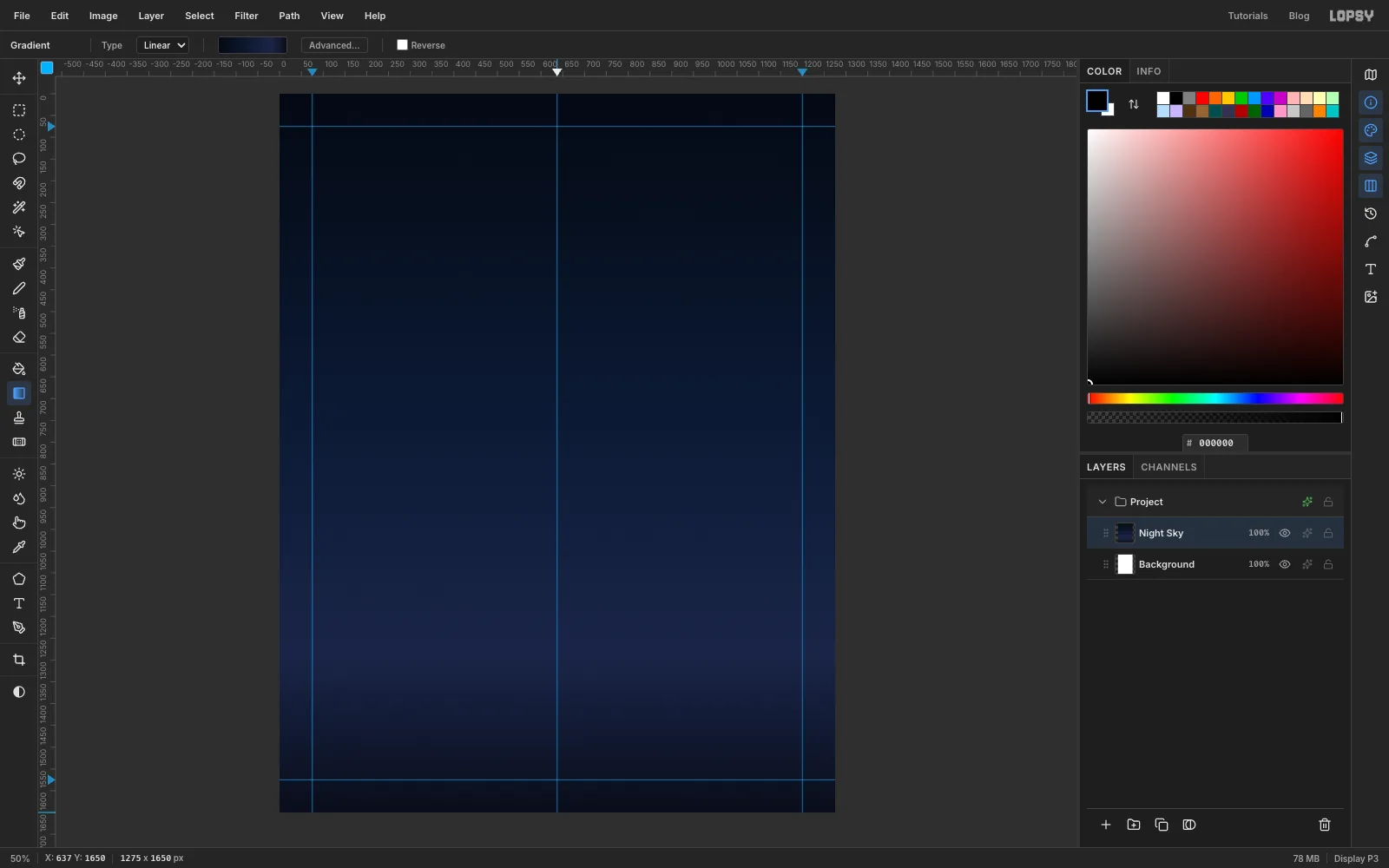Select the Text tool in left toolbar
1389x868 pixels.
click(19, 603)
